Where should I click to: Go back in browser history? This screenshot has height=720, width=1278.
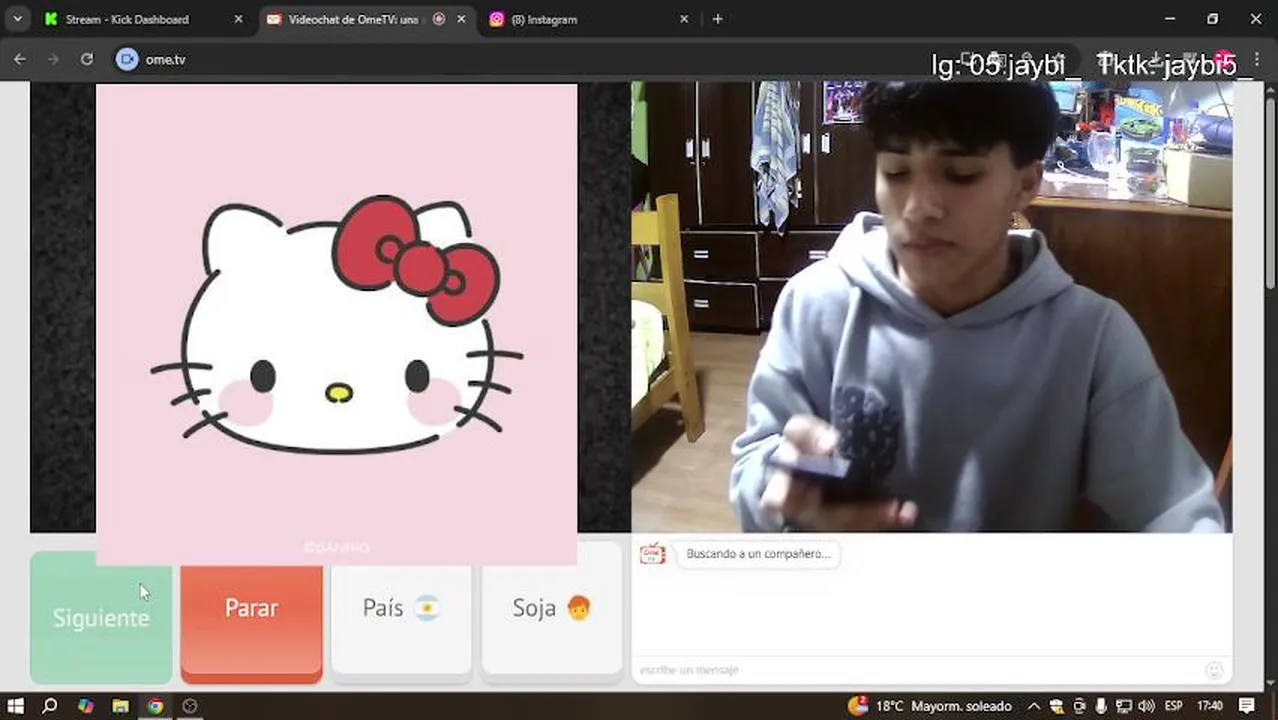20,59
